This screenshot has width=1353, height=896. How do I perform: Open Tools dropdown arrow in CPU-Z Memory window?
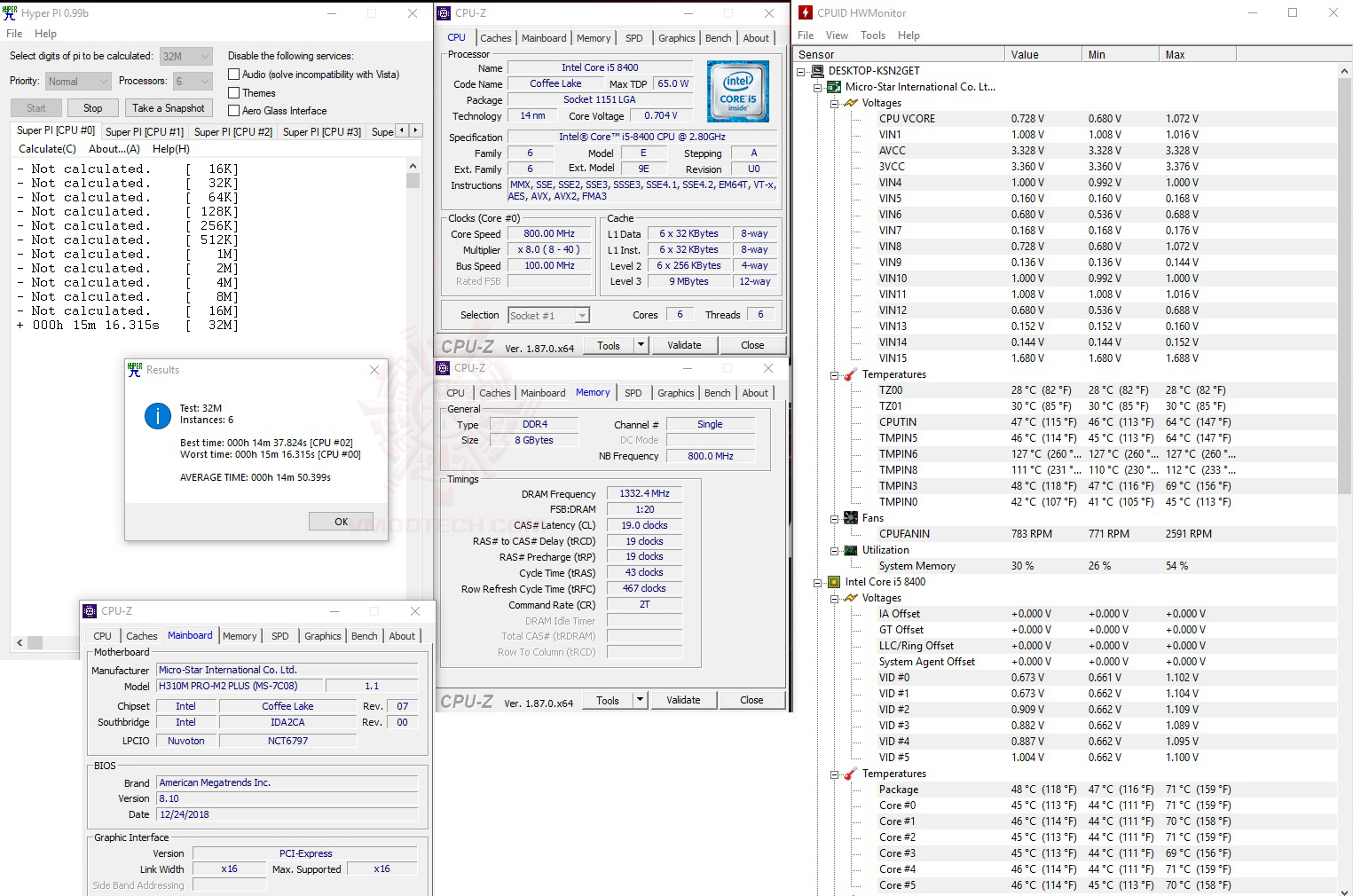pyautogui.click(x=640, y=700)
